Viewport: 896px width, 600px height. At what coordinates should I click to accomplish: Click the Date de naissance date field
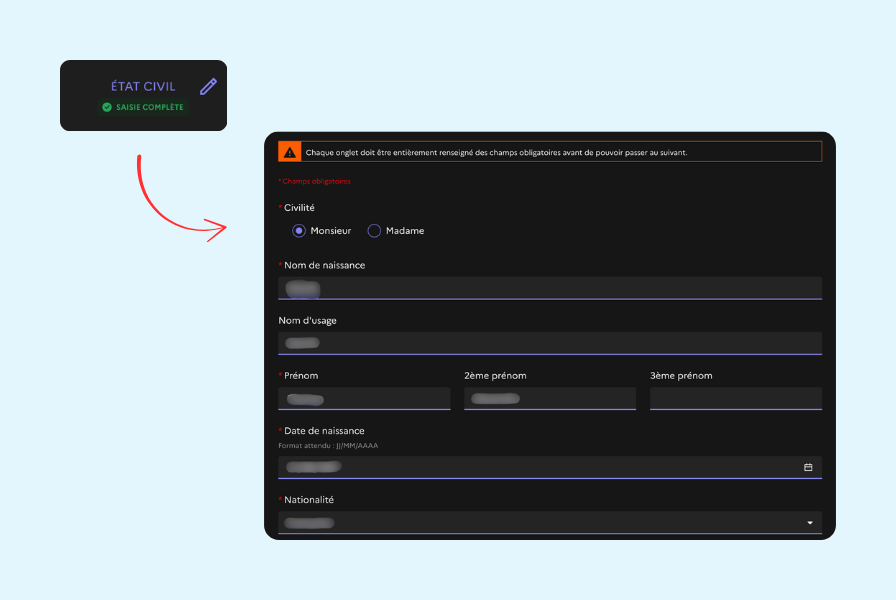click(540, 467)
